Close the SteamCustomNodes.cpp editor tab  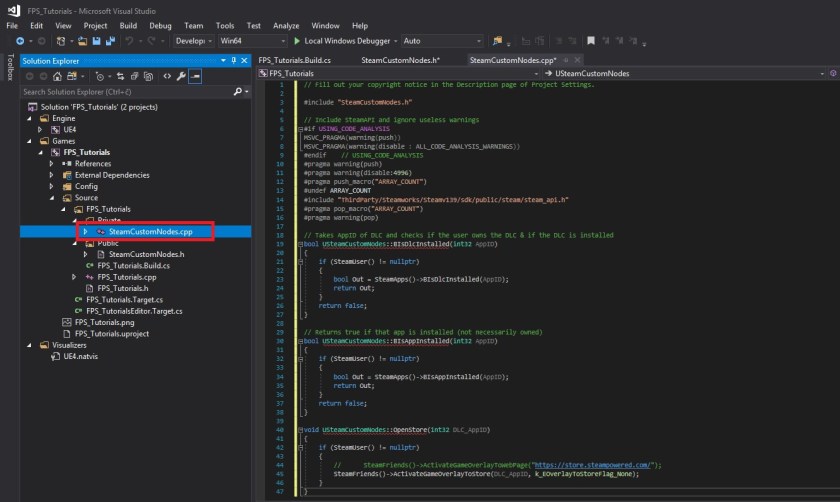[x=578, y=60]
